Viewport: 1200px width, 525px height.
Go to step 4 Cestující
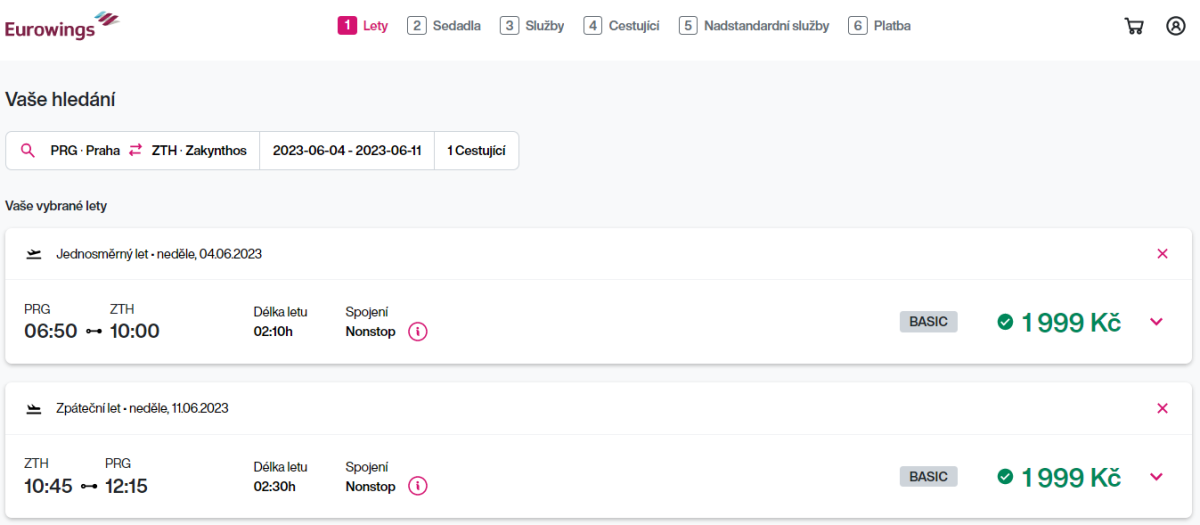pyautogui.click(x=621, y=26)
